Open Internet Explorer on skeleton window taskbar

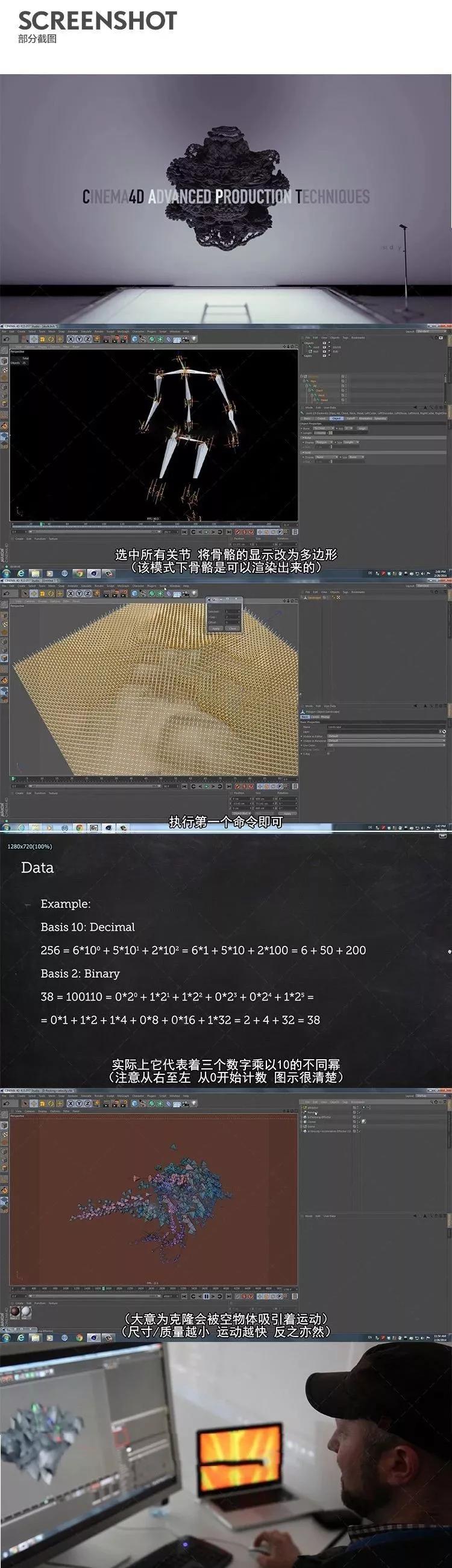[x=20, y=573]
